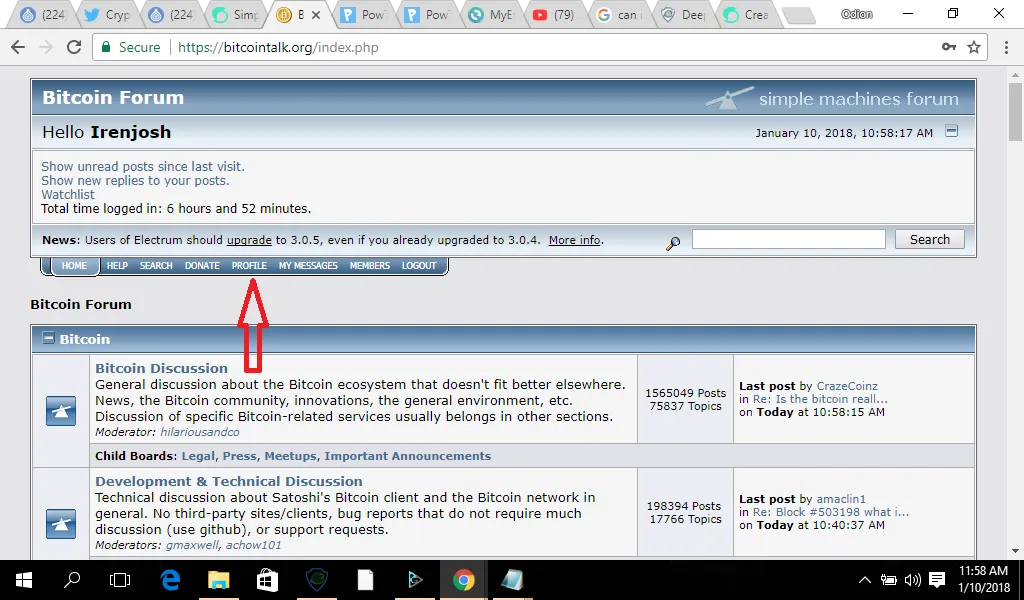Log out using the Logout menu item
The image size is (1024, 600).
tap(419, 266)
